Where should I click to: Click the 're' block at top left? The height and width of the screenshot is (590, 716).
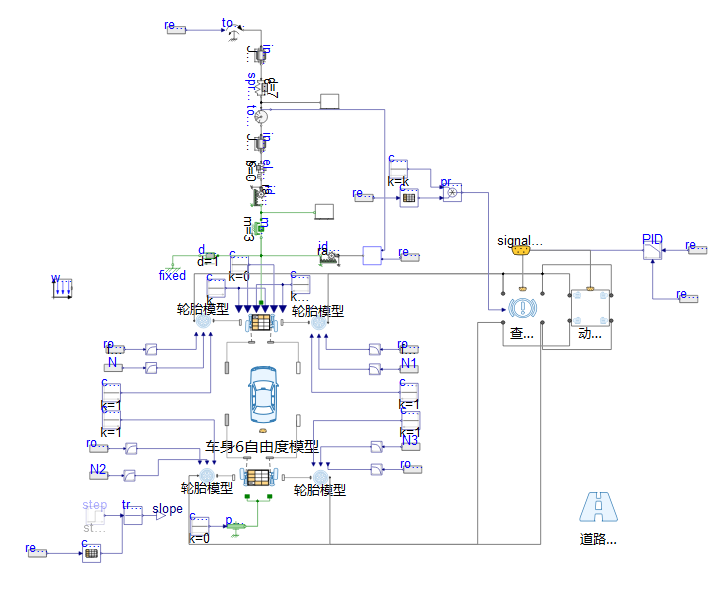click(x=175, y=27)
